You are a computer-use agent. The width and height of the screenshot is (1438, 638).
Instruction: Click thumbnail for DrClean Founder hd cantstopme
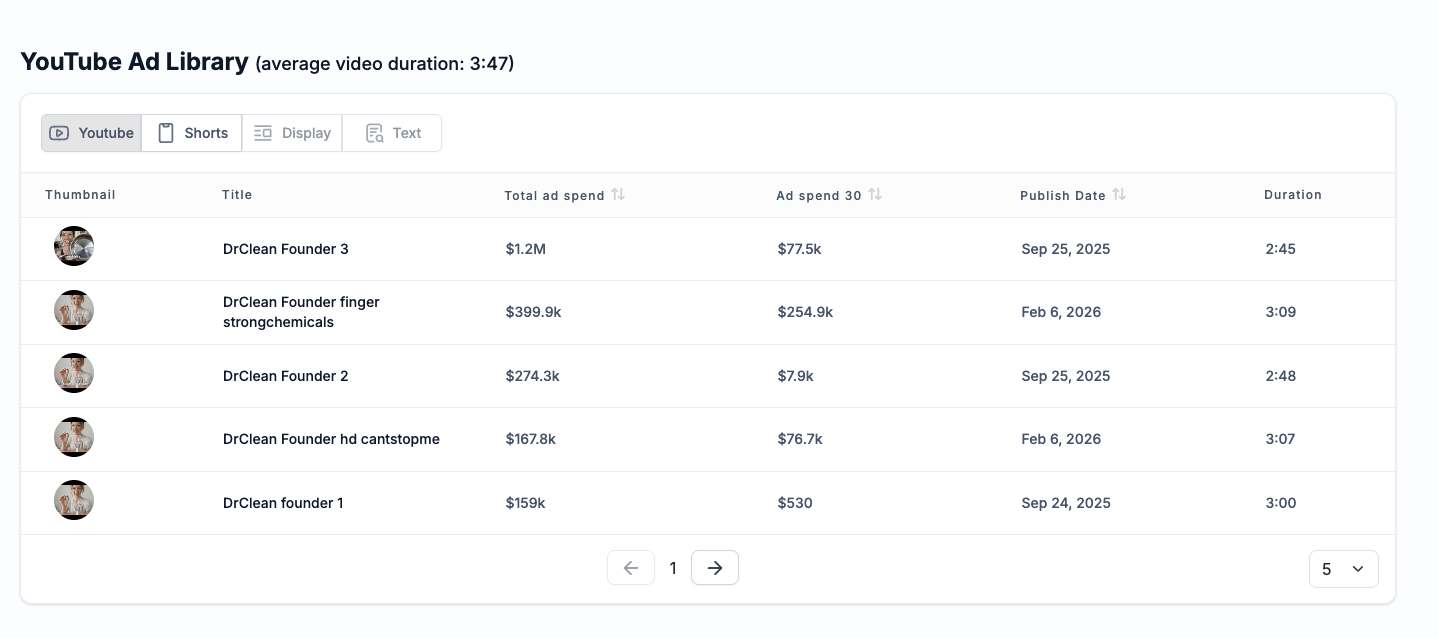tap(74, 438)
